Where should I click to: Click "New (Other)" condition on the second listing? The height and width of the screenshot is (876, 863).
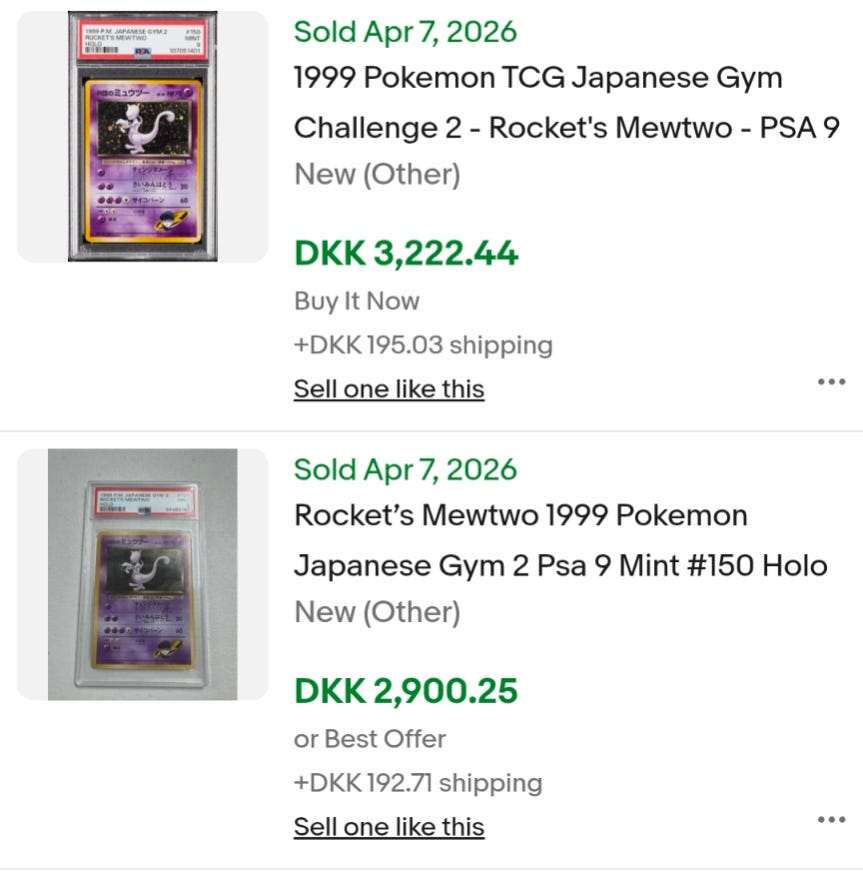click(377, 613)
